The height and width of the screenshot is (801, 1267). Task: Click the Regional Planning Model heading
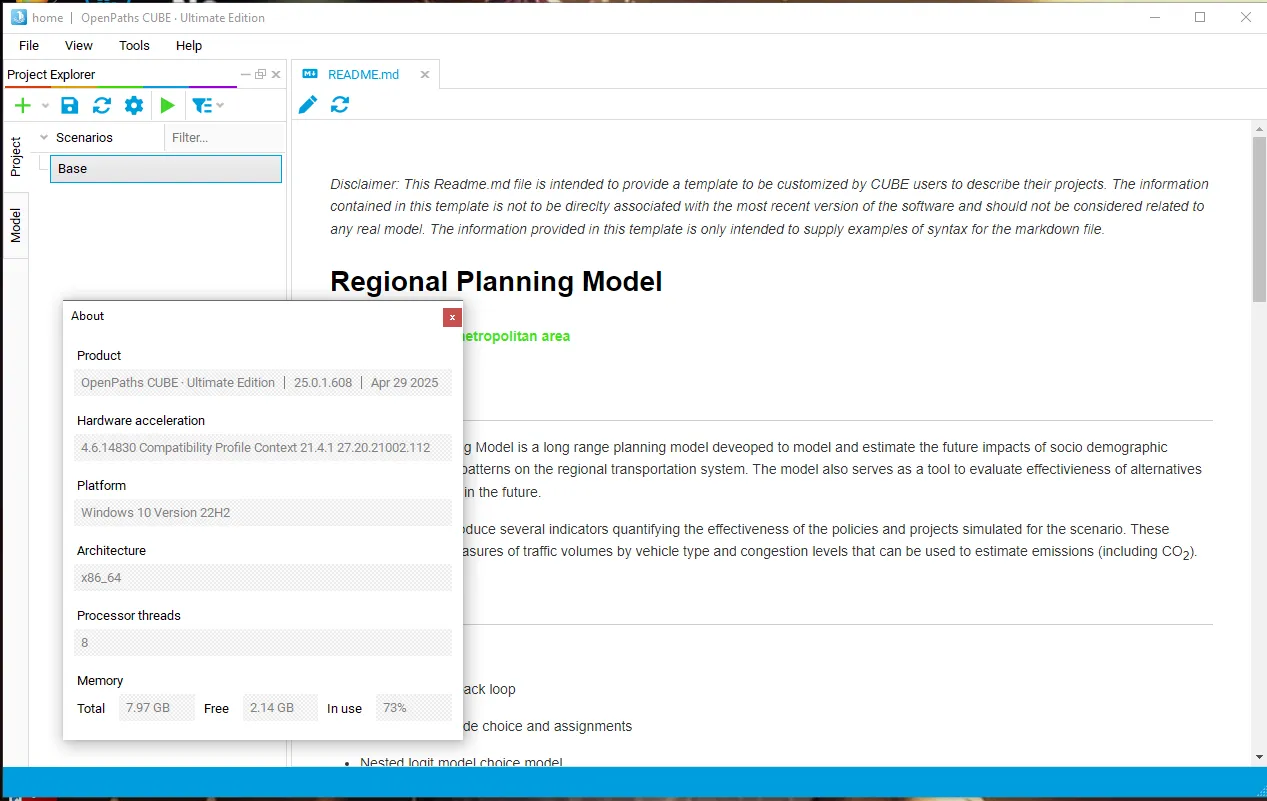(x=496, y=282)
